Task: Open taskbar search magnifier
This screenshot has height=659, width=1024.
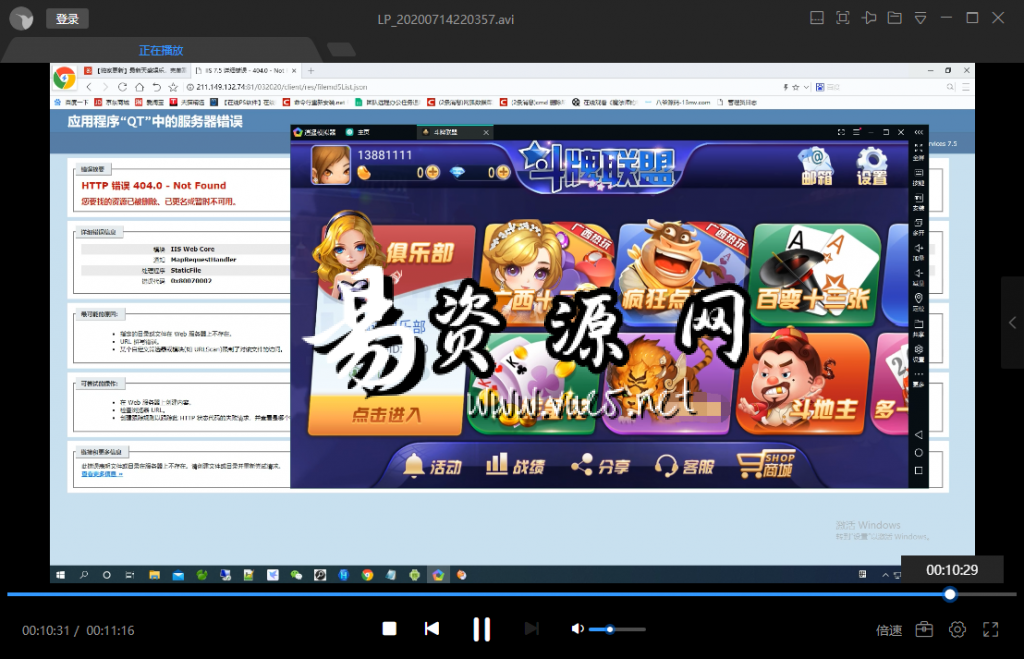Action: point(84,575)
